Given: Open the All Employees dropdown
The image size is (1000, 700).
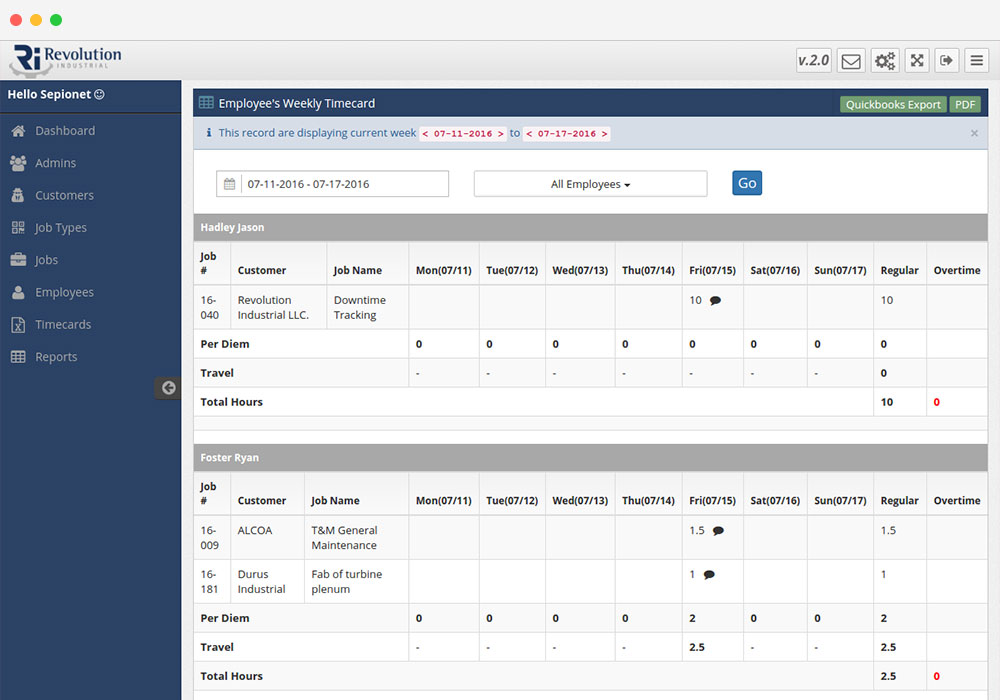Looking at the screenshot, I should (589, 183).
